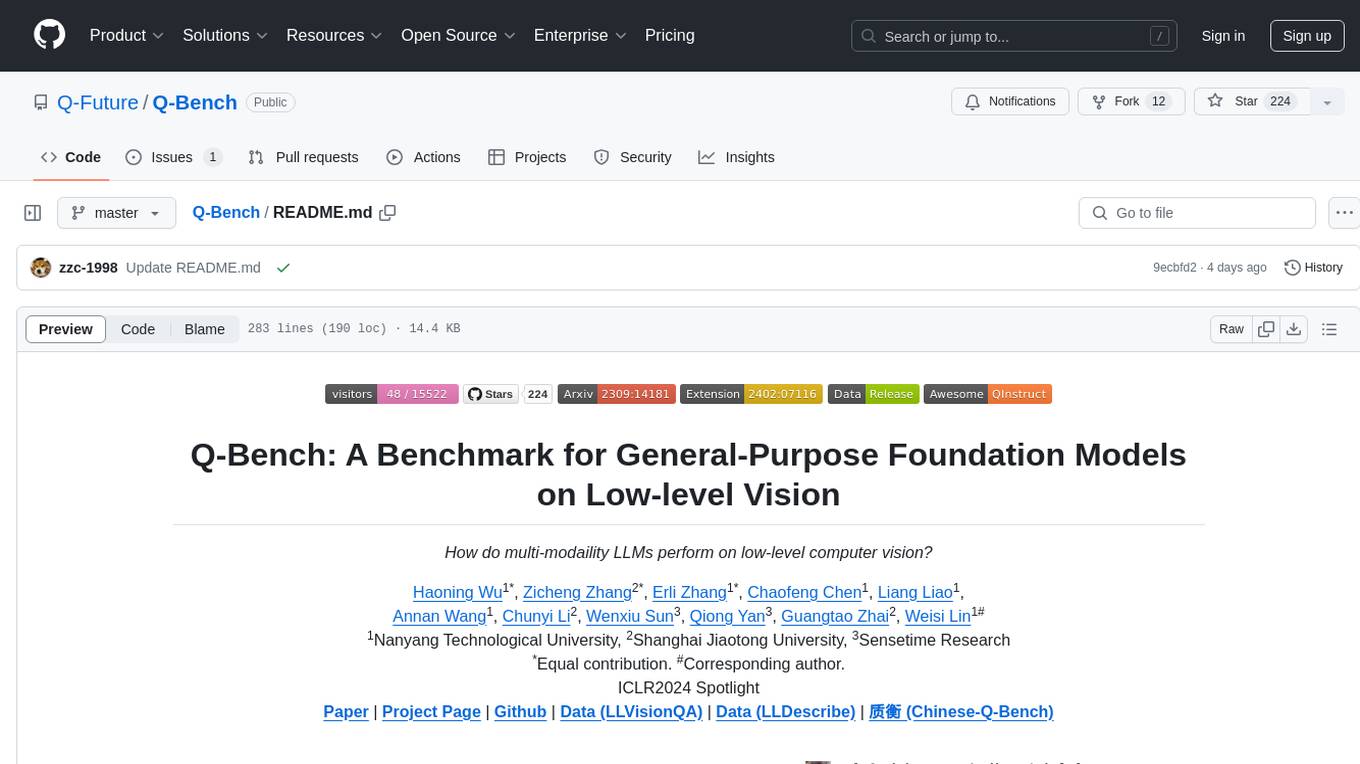The image size is (1360, 764).
Task: Open the Pricing page
Action: 670,35
